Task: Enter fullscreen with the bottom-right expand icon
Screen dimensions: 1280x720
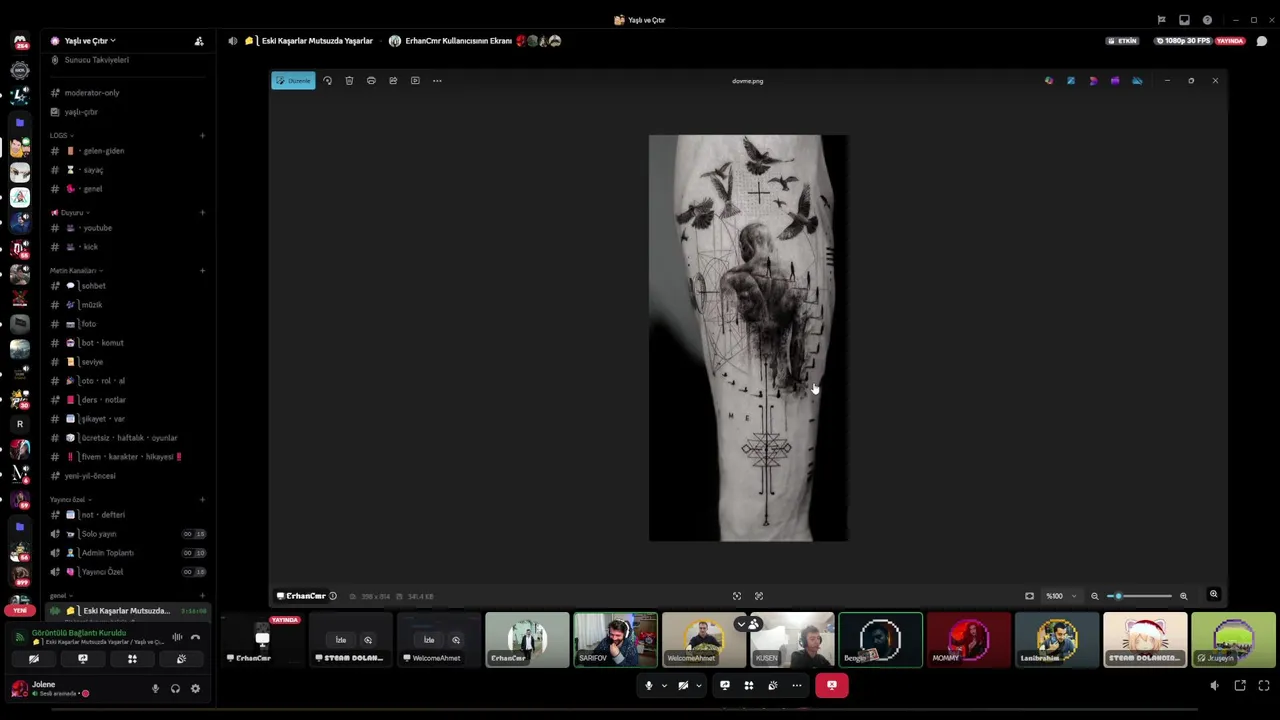Action: pyautogui.click(x=1264, y=686)
